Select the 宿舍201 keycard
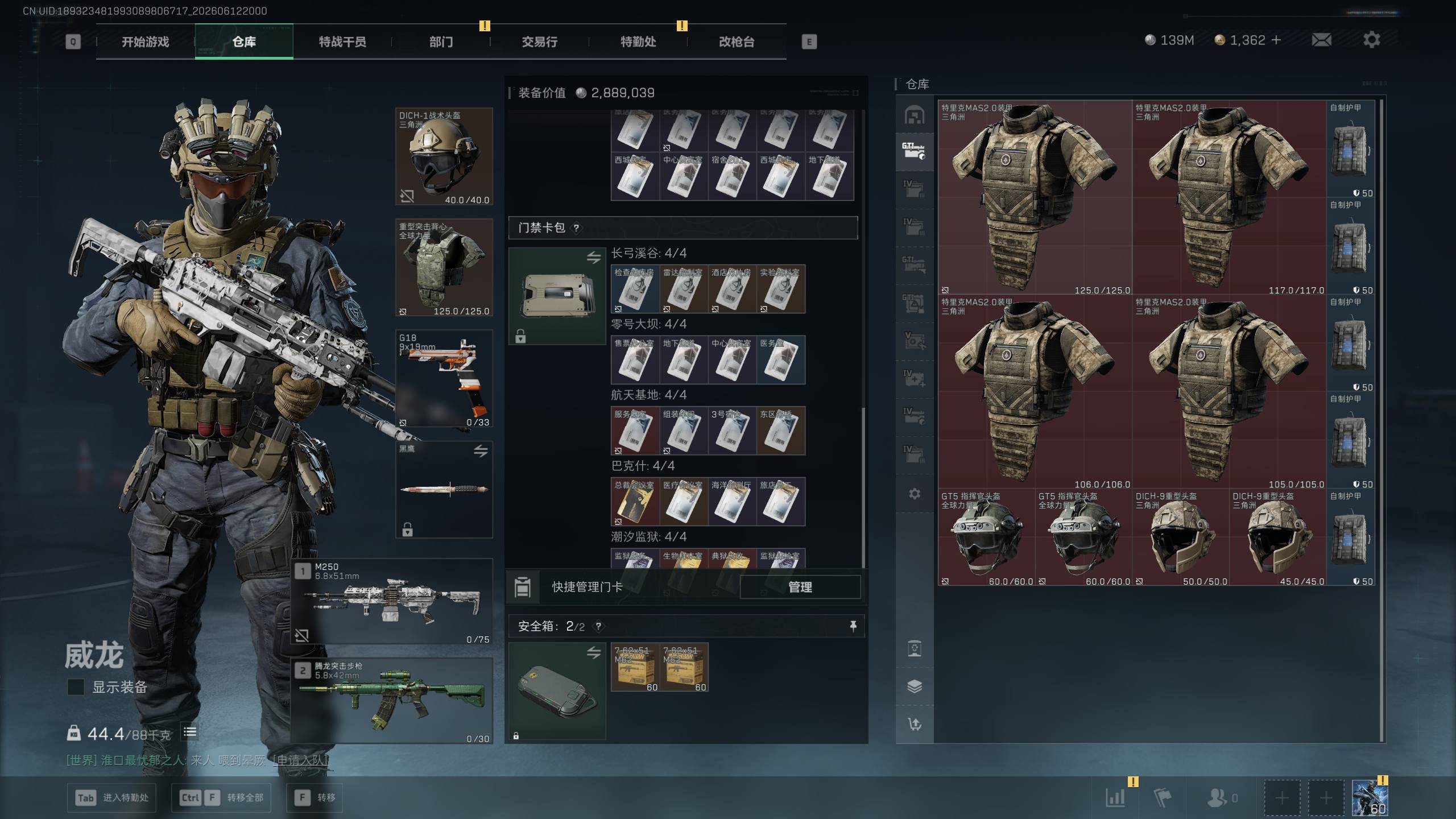The image size is (1456, 819). [x=732, y=176]
